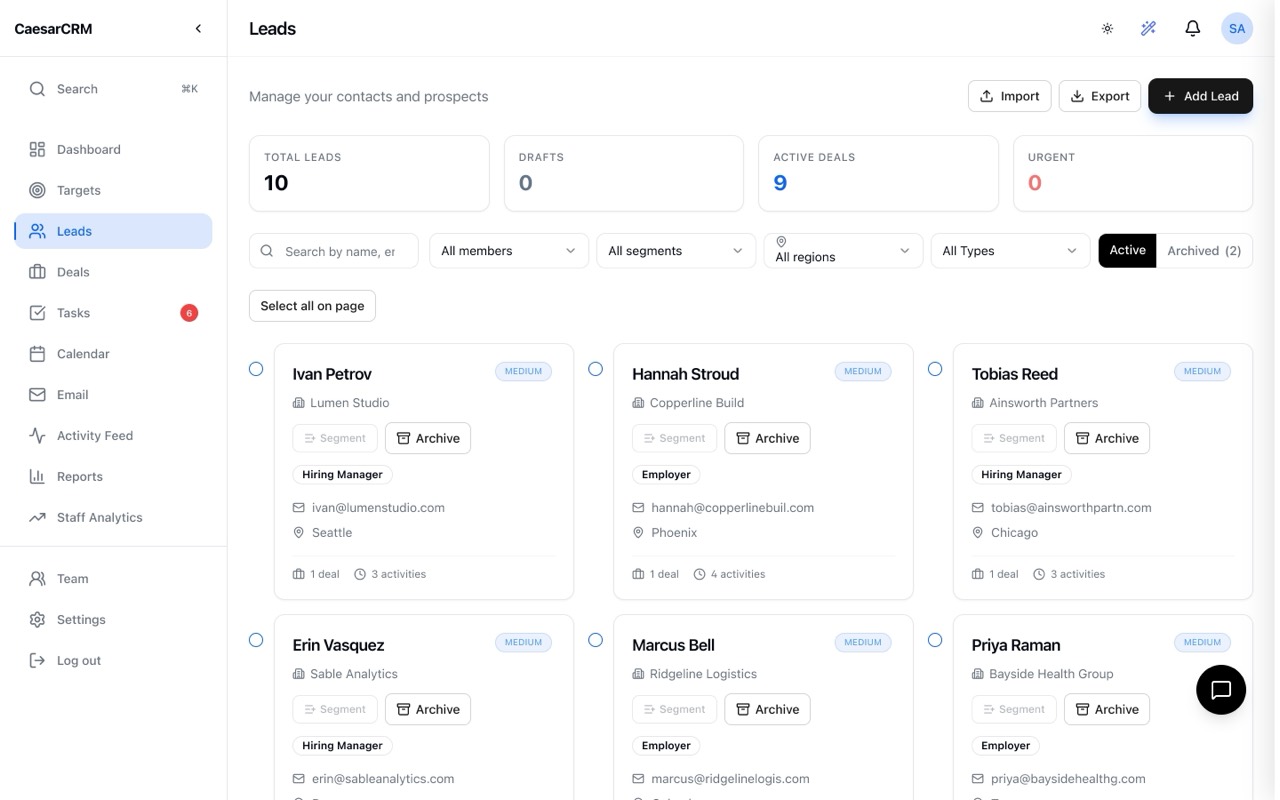Archive the Tobias Reed lead
The width and height of the screenshot is (1280, 800).
pyautogui.click(x=1107, y=438)
